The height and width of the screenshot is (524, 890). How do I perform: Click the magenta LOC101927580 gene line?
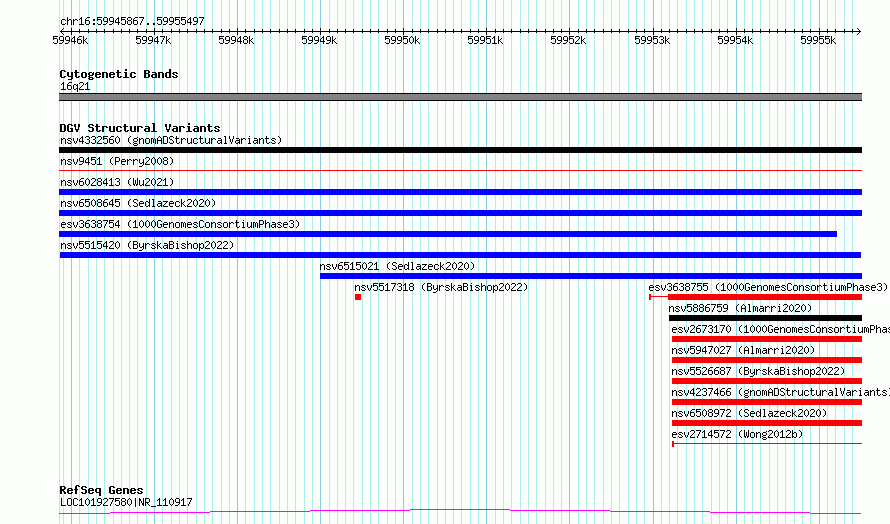pos(460,512)
